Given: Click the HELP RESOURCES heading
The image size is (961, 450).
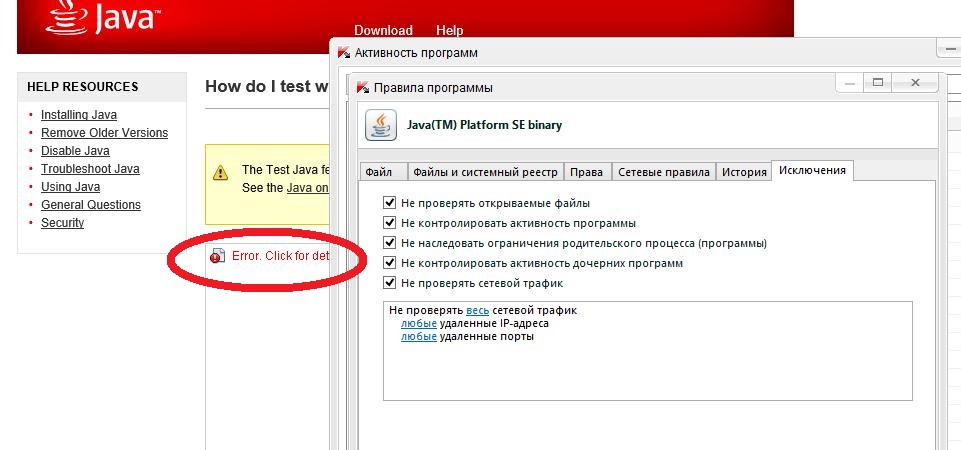Looking at the screenshot, I should (x=83, y=86).
